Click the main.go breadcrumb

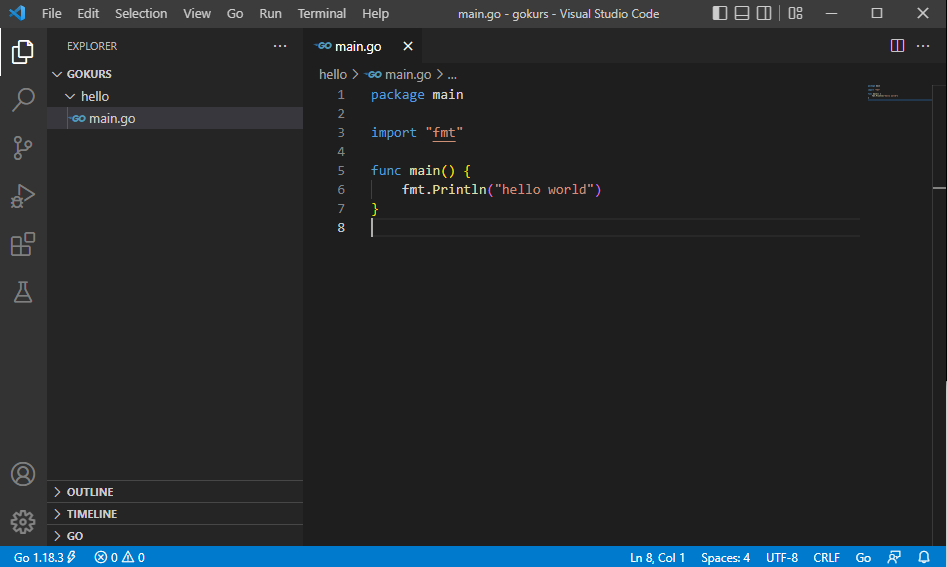(399, 74)
